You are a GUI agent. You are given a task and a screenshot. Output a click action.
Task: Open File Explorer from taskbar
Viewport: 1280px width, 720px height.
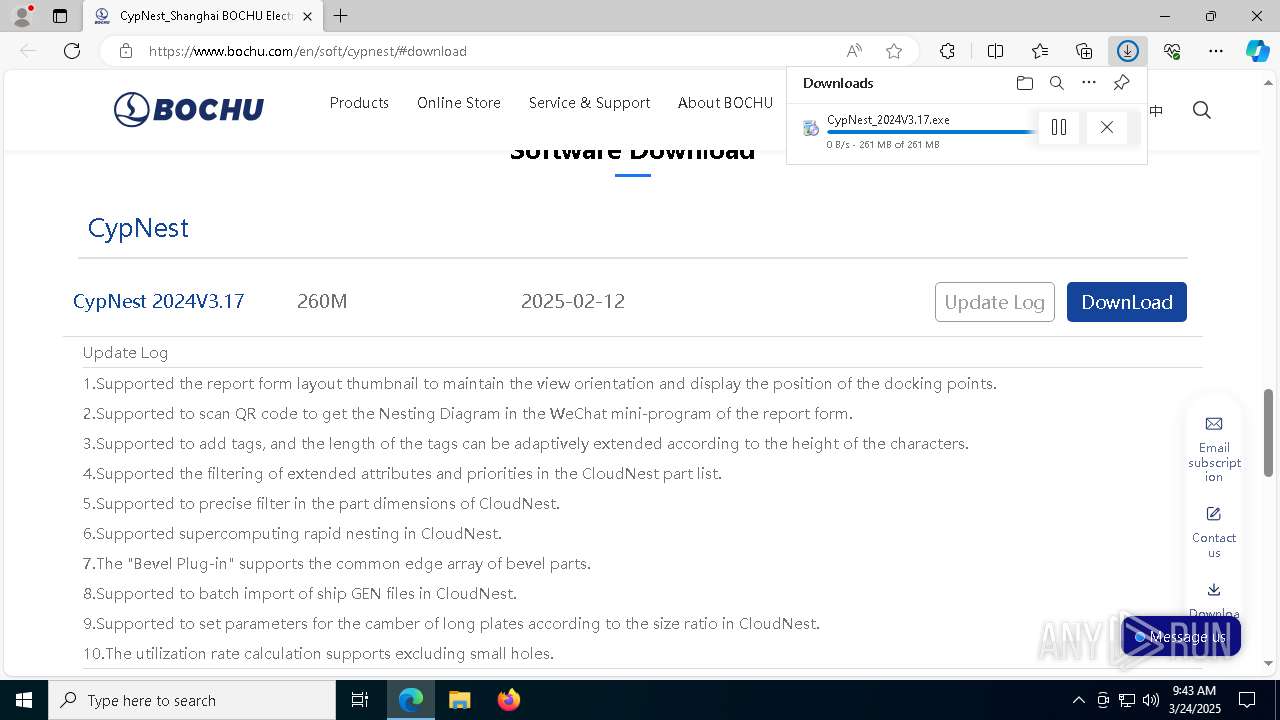[459, 700]
